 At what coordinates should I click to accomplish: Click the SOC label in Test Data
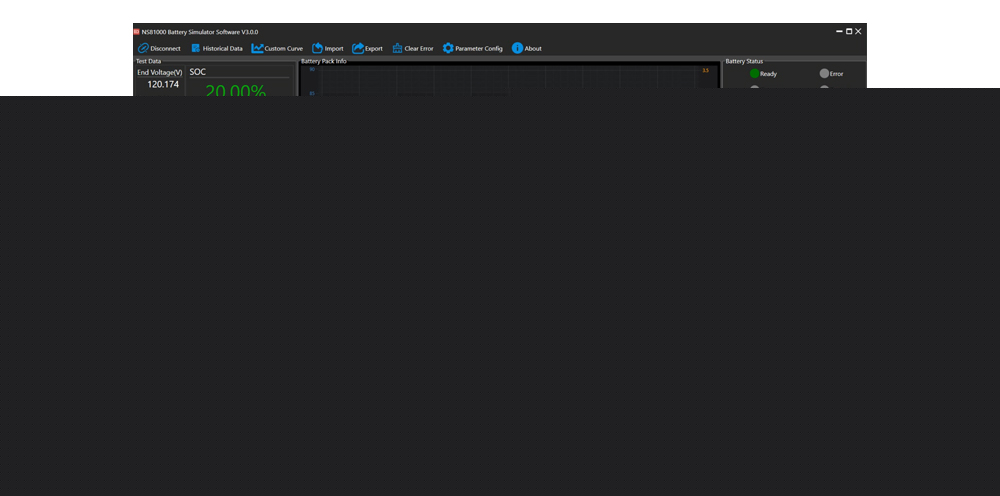(198, 72)
